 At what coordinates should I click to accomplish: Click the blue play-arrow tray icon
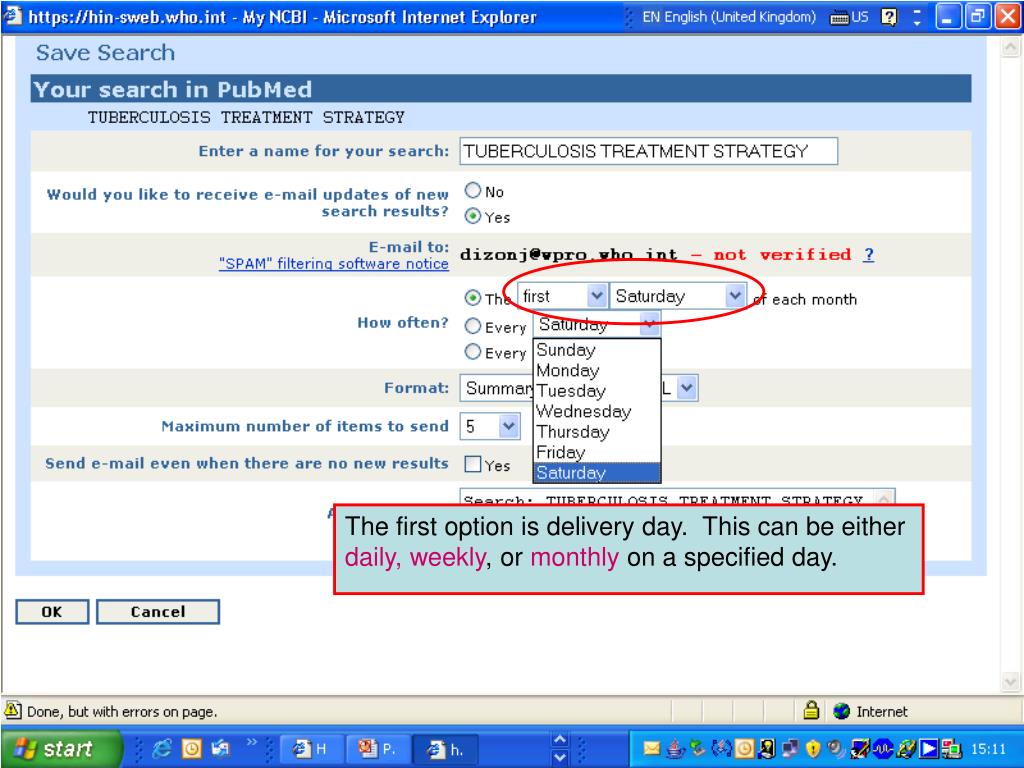(x=929, y=748)
